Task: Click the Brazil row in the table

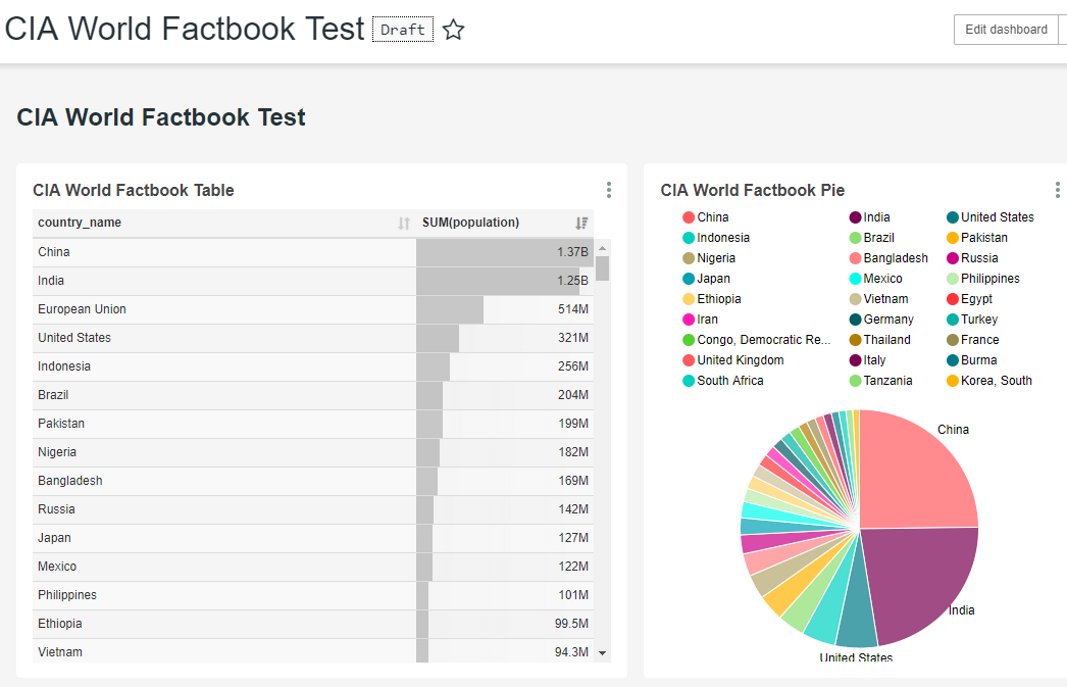Action: tap(54, 395)
